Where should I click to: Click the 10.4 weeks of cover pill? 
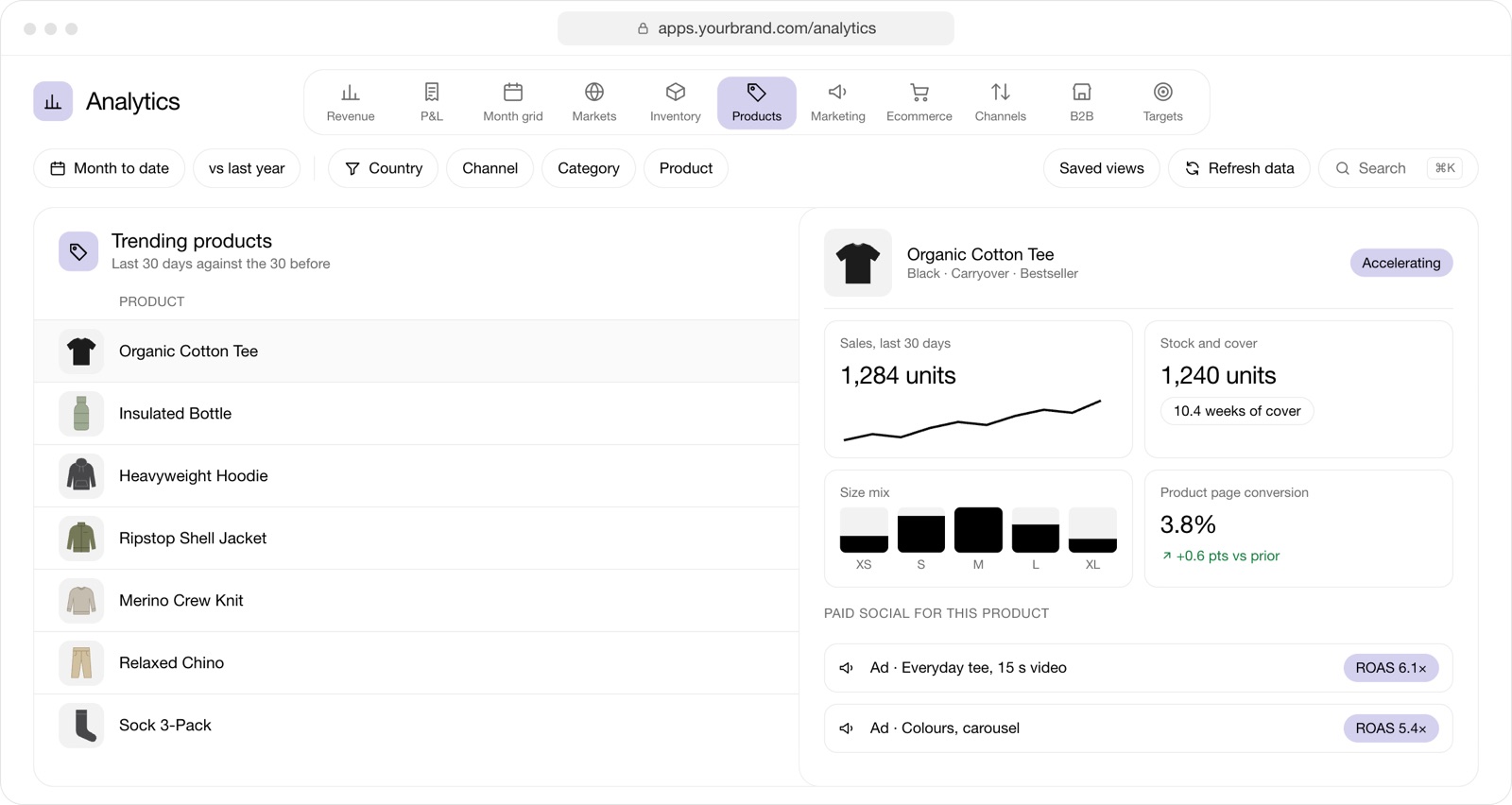coord(1237,411)
